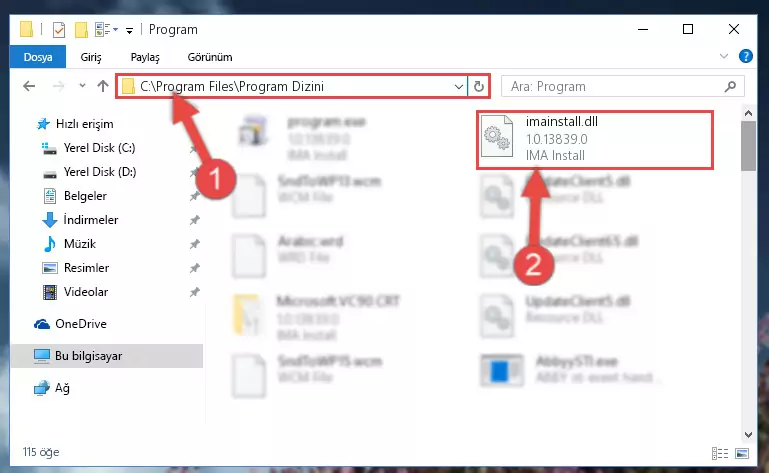Open the help question mark icon
The height and width of the screenshot is (473, 769).
[x=745, y=56]
